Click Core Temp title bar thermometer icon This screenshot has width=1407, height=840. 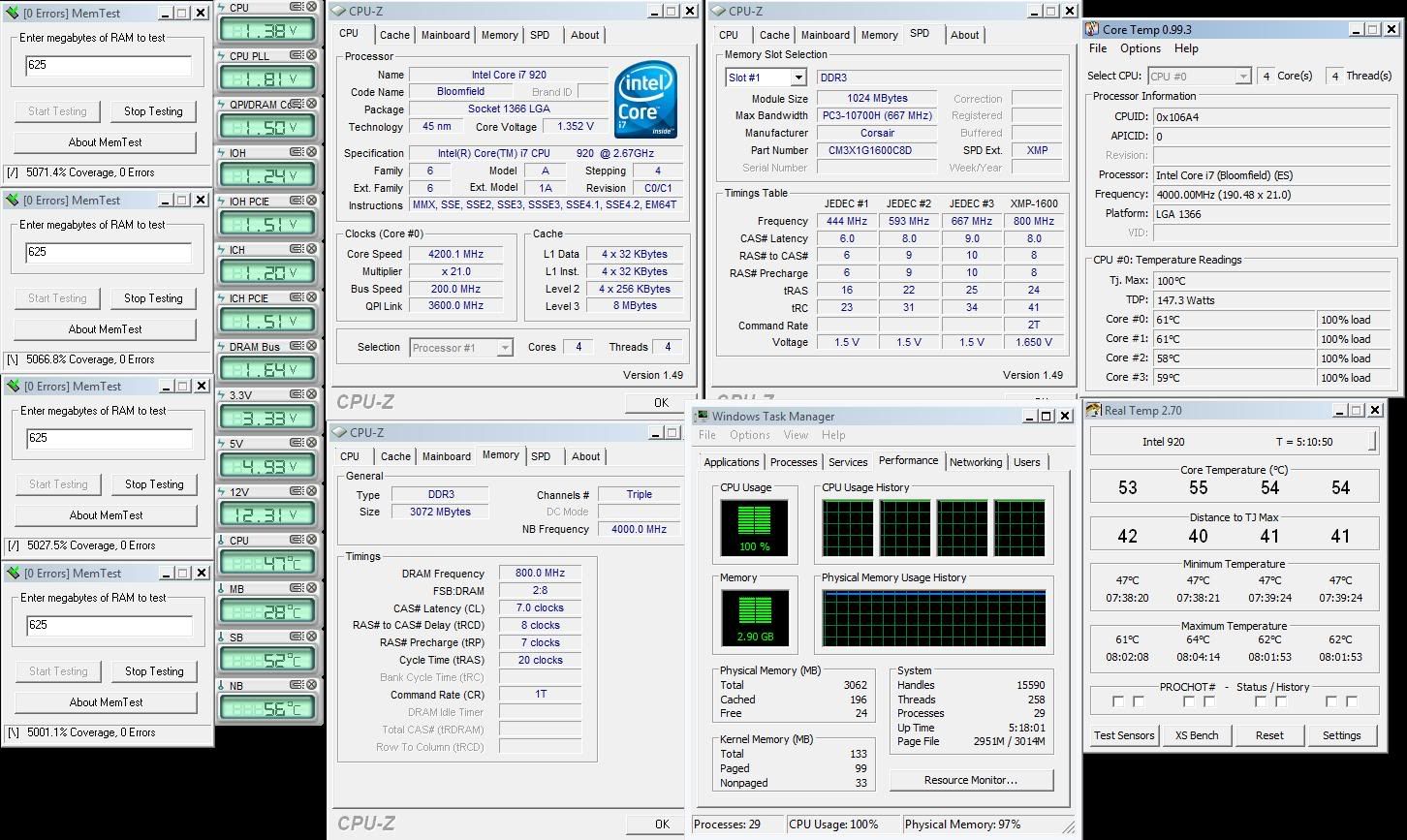click(1092, 29)
